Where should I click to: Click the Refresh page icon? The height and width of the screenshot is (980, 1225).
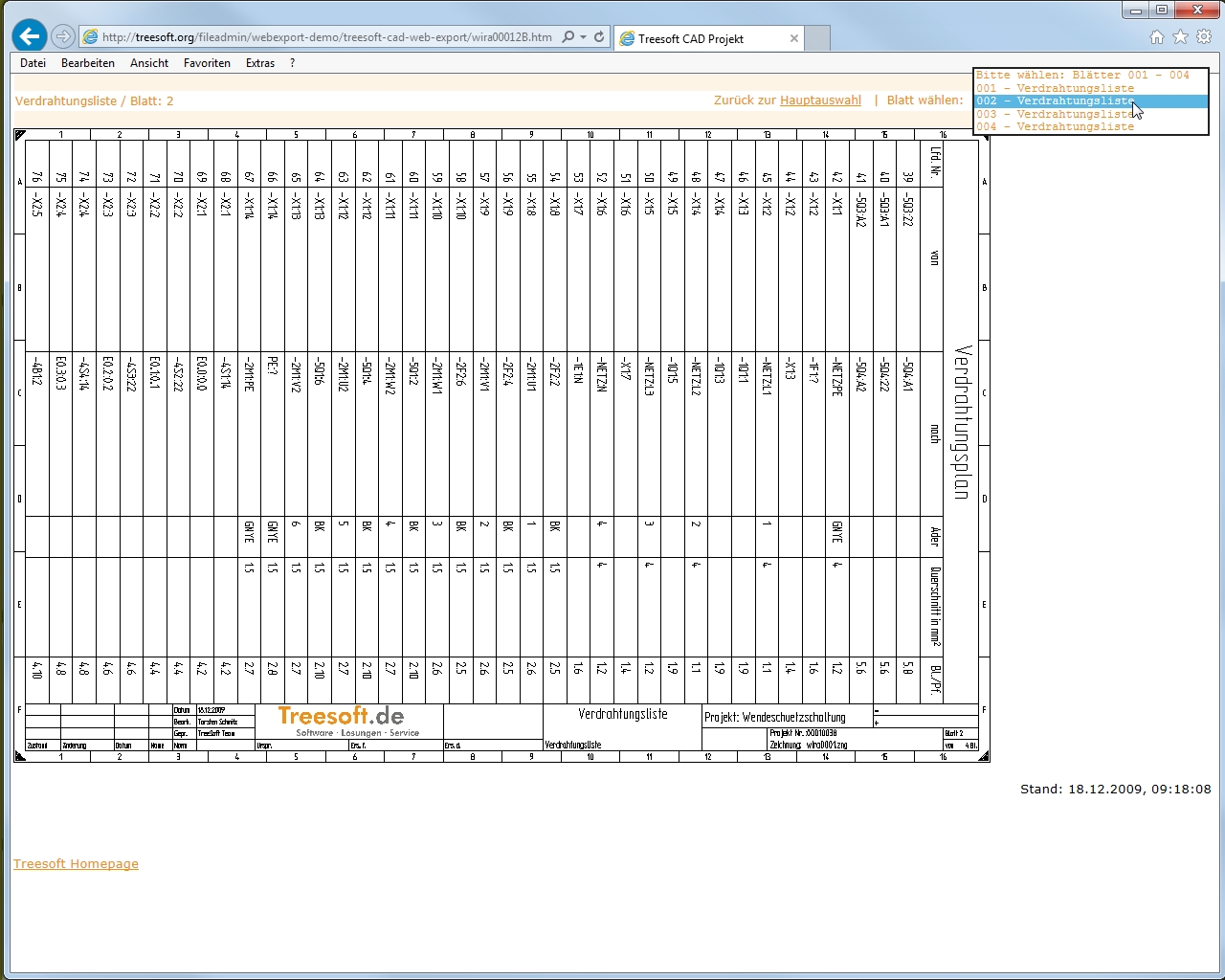click(x=599, y=37)
